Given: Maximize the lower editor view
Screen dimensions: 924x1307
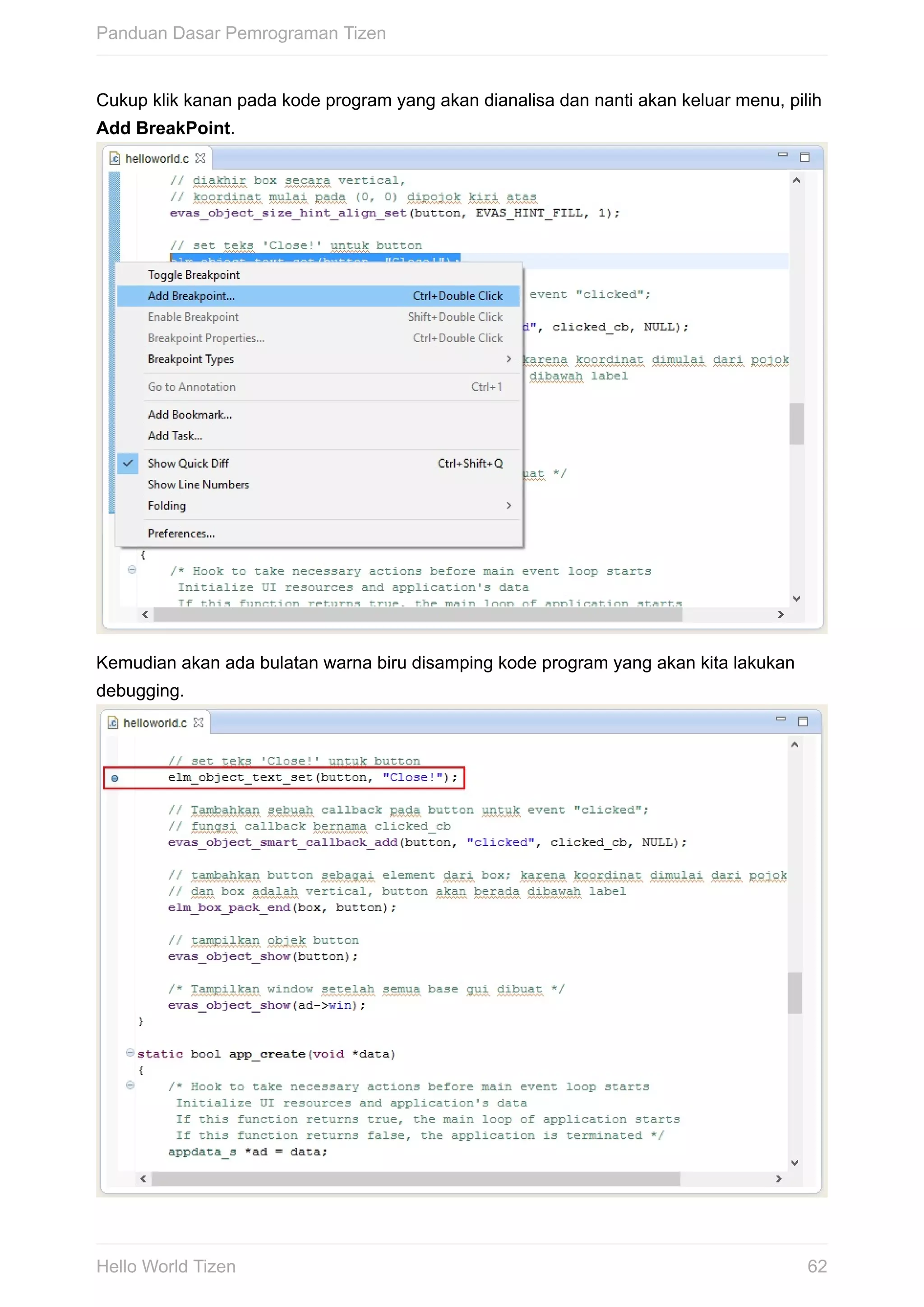Looking at the screenshot, I should (x=803, y=721).
